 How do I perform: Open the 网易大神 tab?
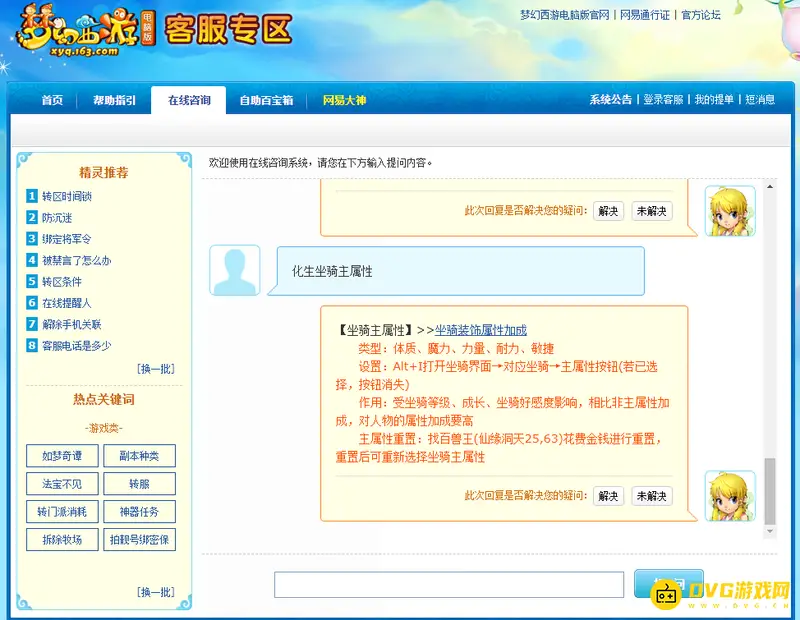pyautogui.click(x=344, y=100)
